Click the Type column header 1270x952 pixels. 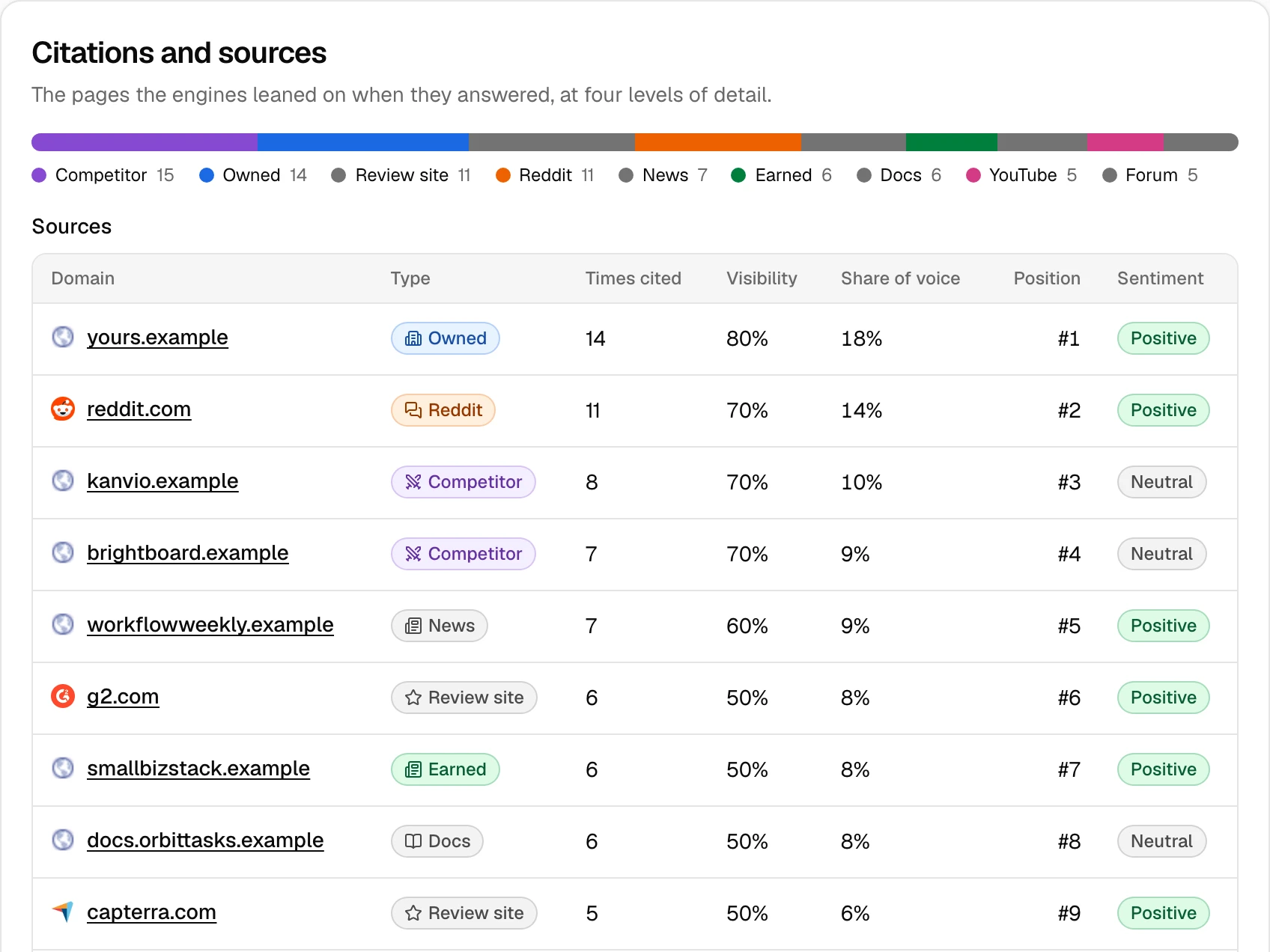[x=410, y=278]
